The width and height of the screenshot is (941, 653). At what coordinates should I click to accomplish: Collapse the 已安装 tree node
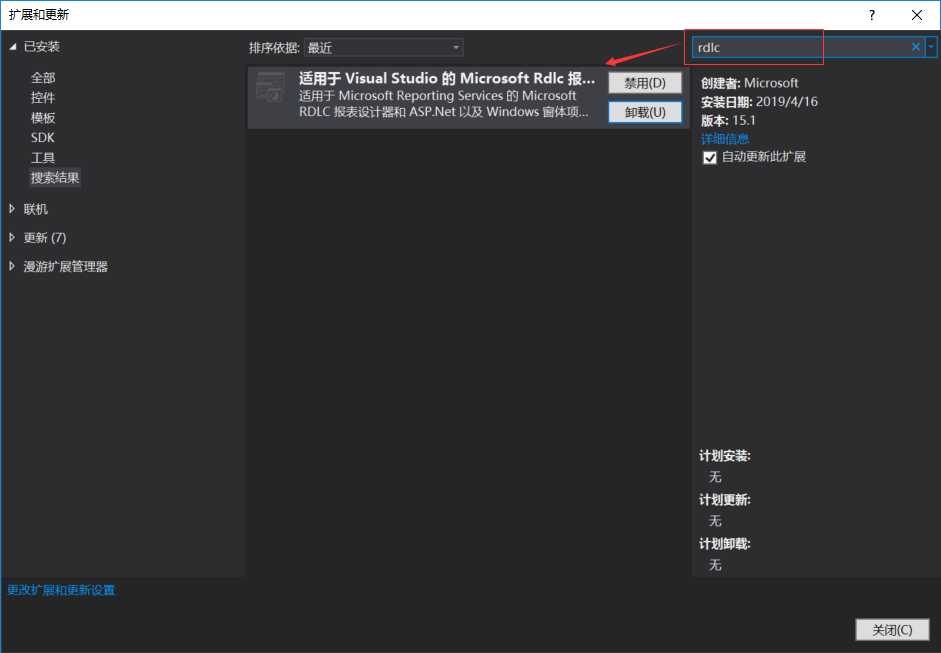pos(13,47)
